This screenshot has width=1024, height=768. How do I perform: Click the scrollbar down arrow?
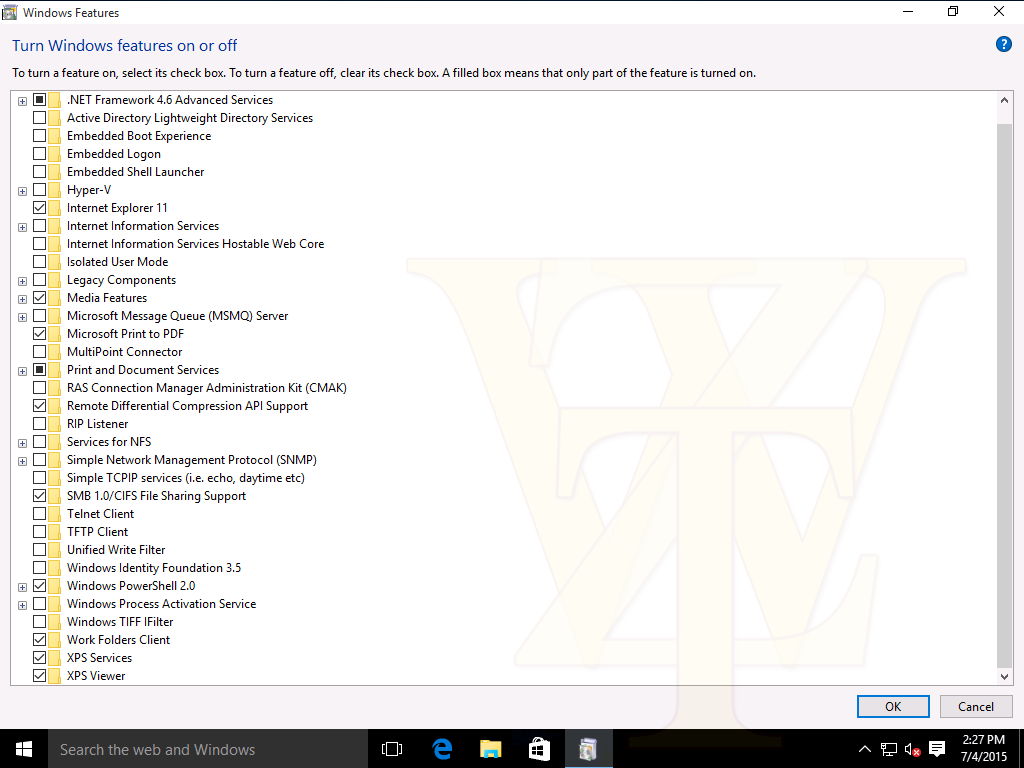click(x=1004, y=677)
